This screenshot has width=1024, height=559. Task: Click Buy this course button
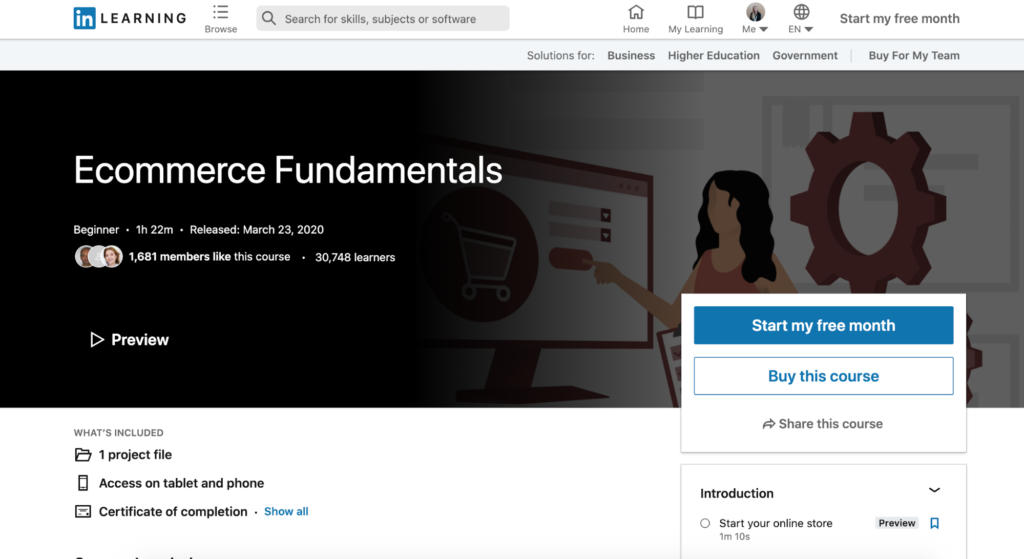point(824,376)
